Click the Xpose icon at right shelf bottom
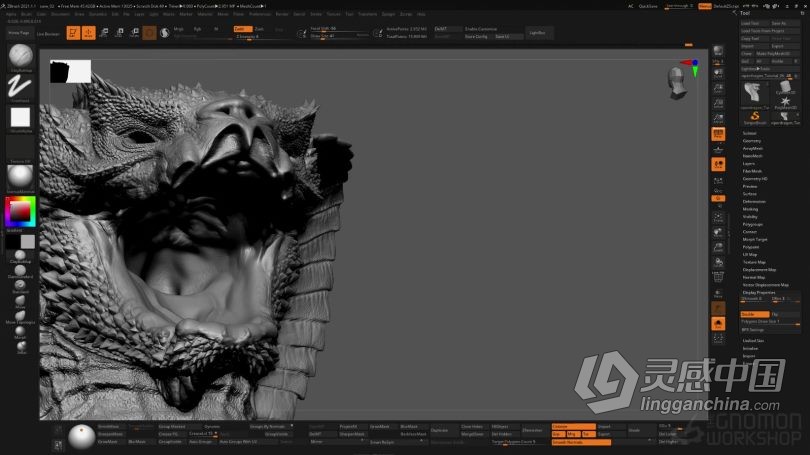The width and height of the screenshot is (810, 455). point(718,339)
